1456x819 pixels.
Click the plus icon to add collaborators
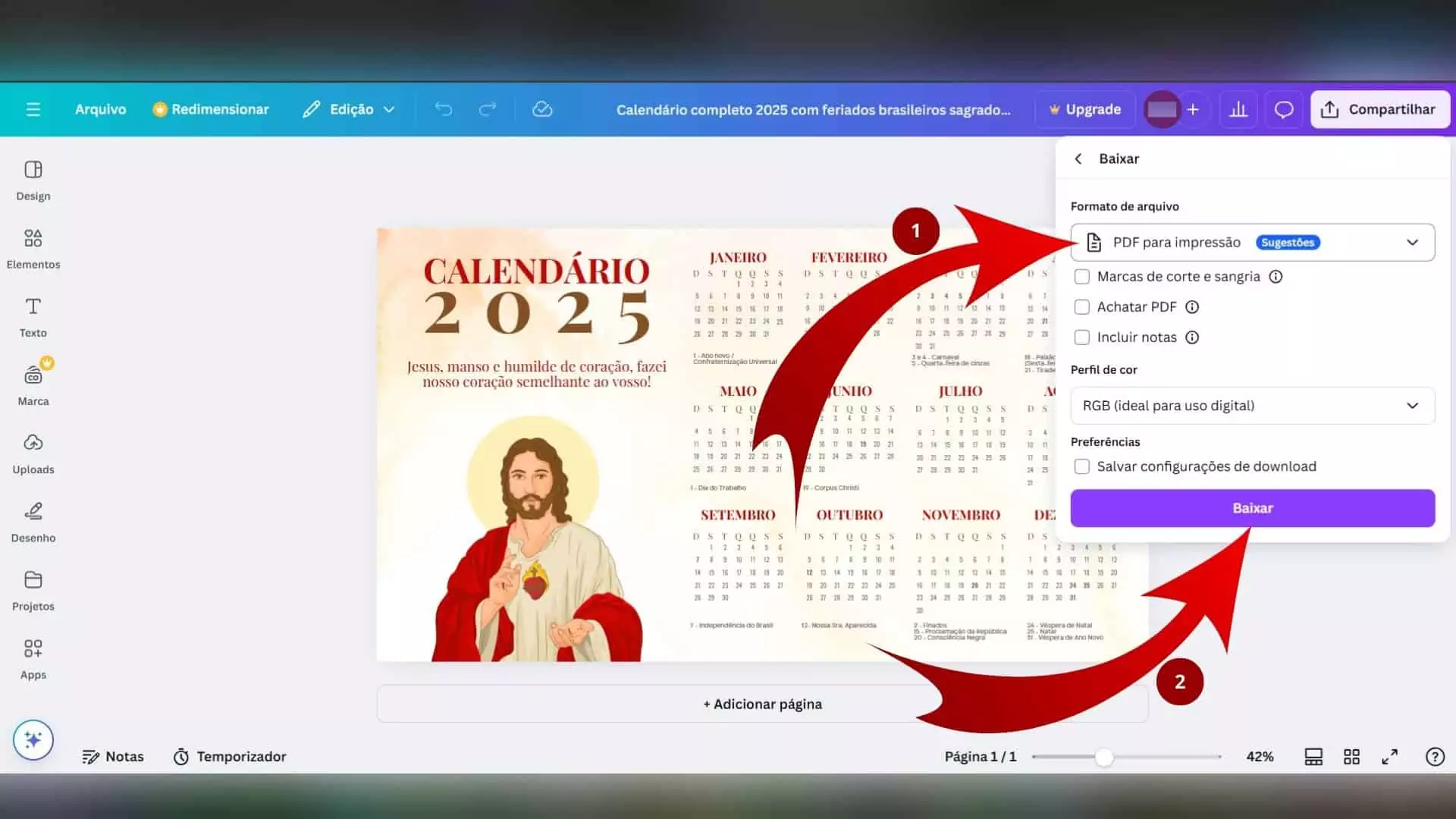[1193, 109]
